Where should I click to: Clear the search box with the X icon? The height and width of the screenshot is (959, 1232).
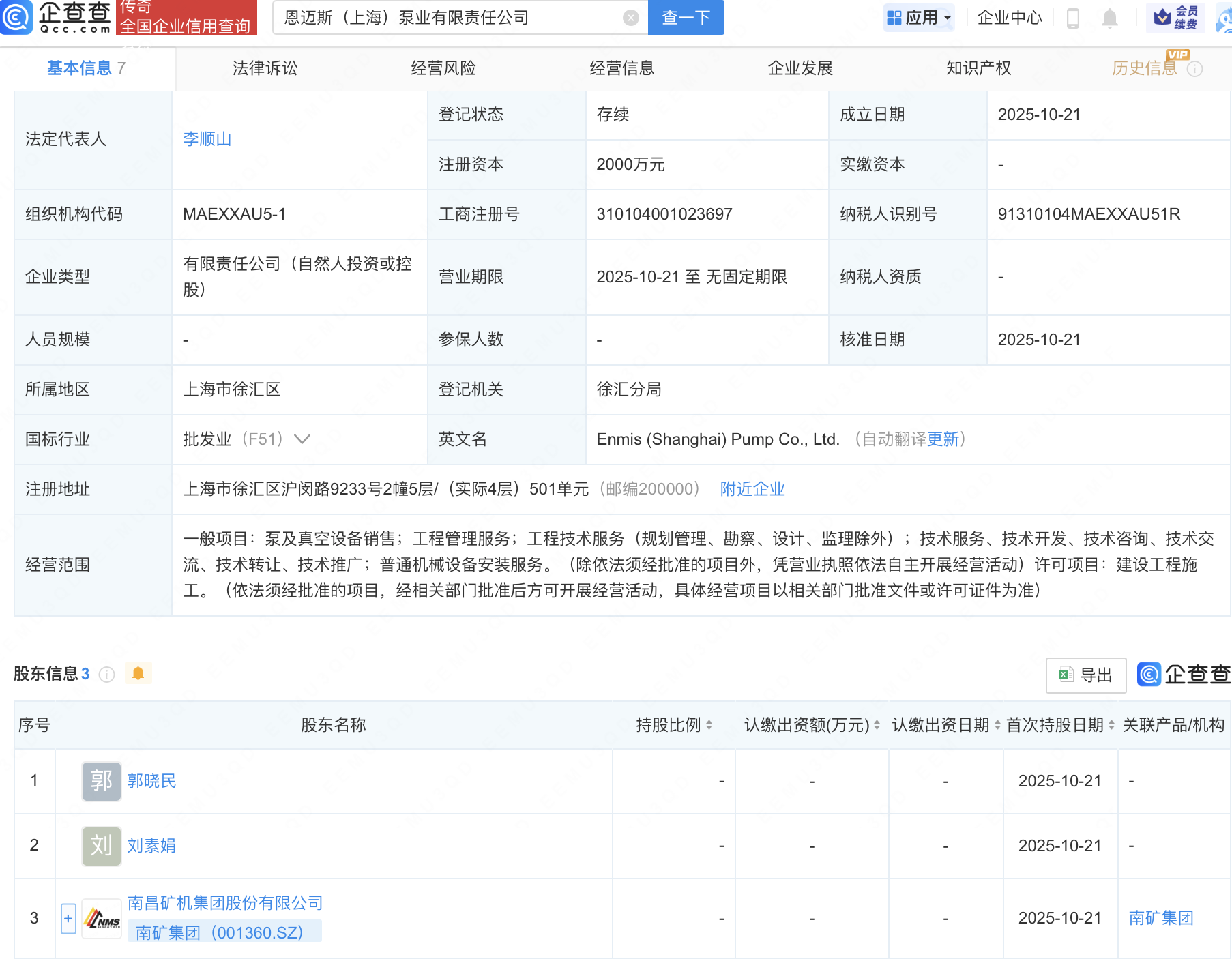pyautogui.click(x=631, y=18)
